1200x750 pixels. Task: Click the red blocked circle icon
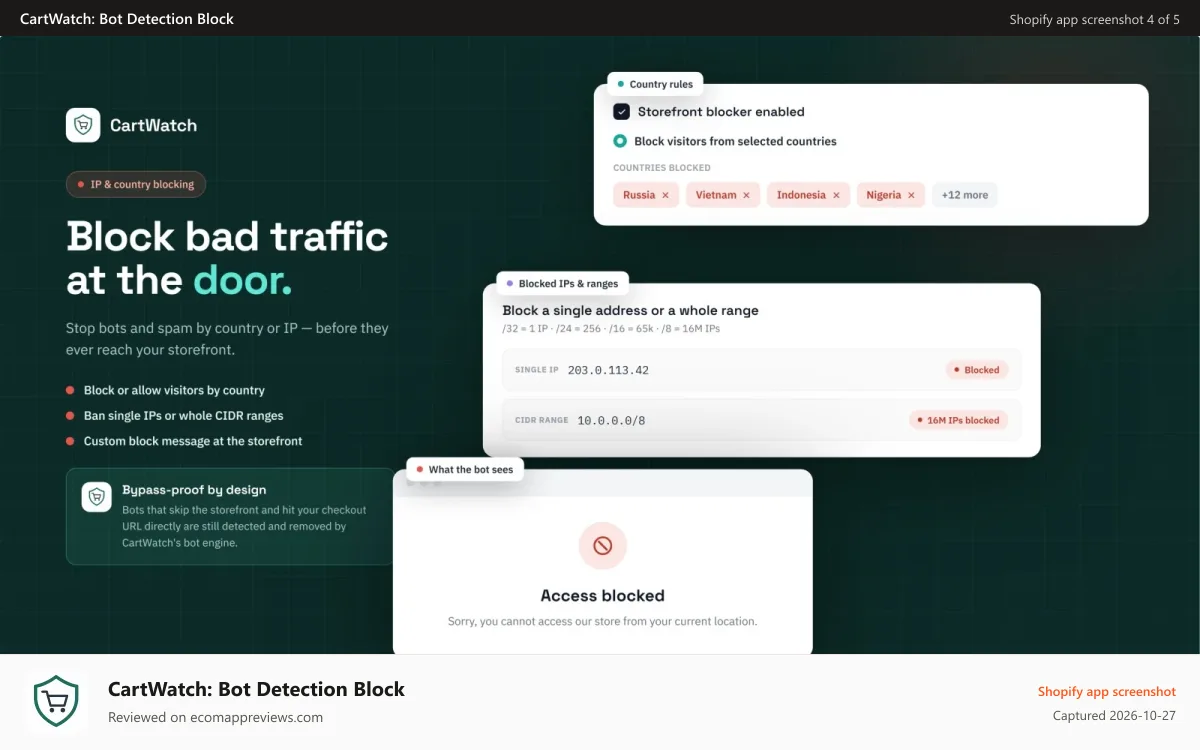pyautogui.click(x=603, y=546)
